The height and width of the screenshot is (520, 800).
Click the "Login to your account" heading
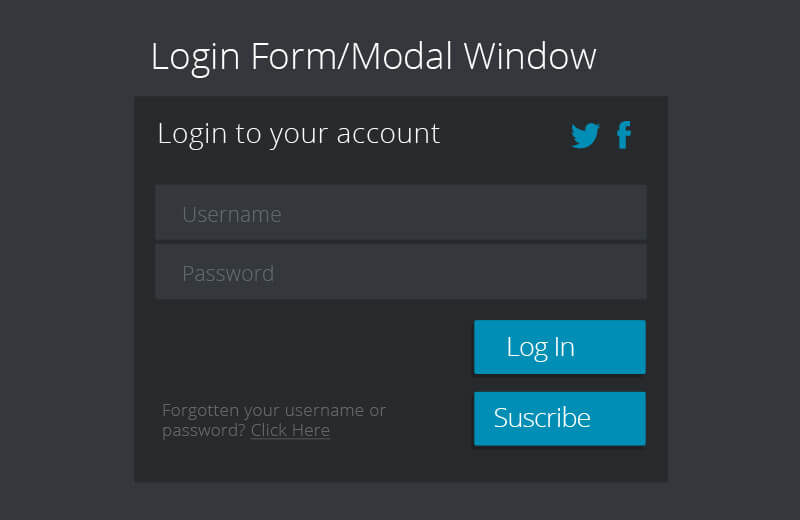[298, 133]
